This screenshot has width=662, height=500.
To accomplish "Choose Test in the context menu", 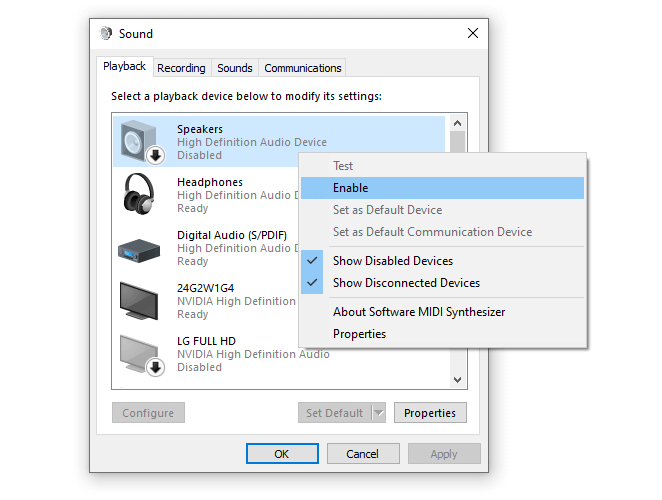I will tap(442, 166).
